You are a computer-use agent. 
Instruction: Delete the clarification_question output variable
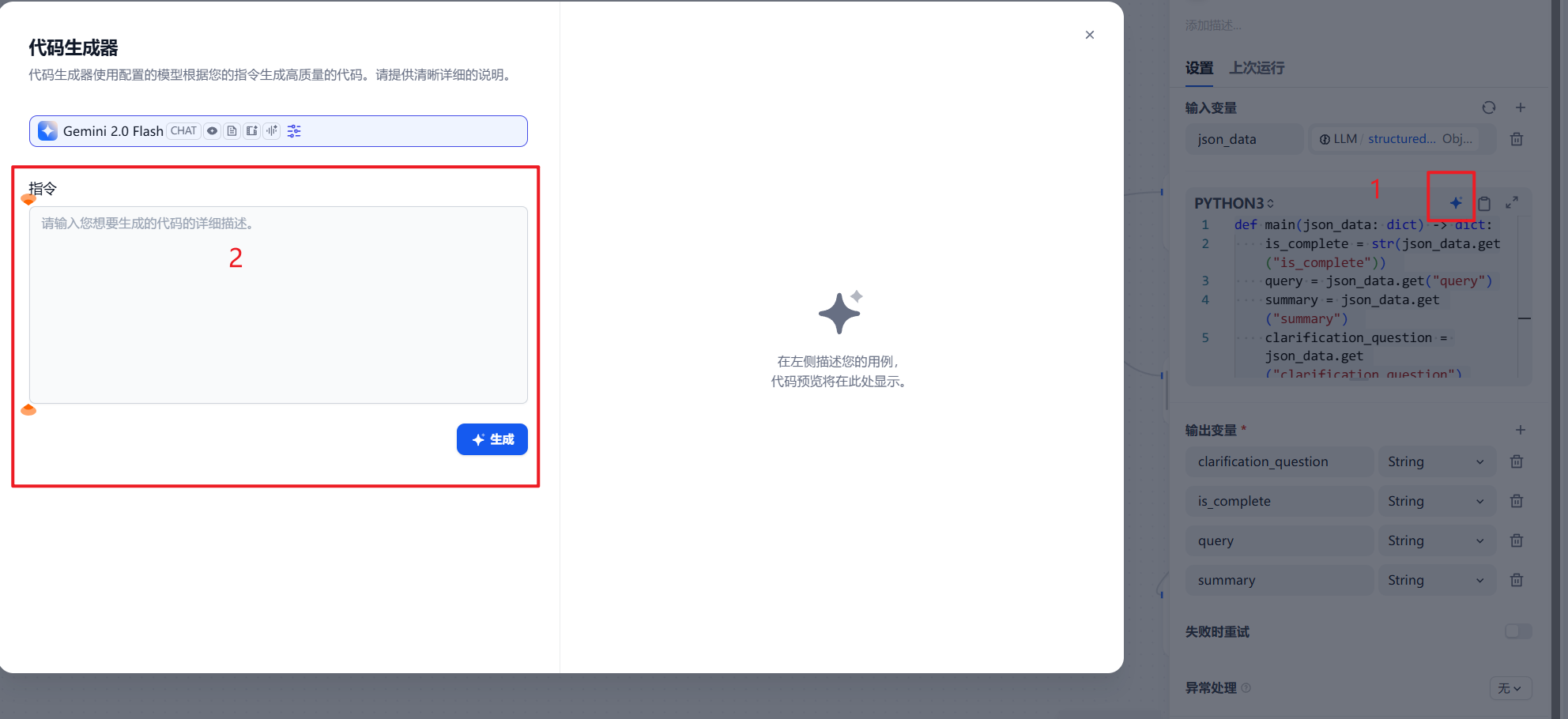(1517, 461)
